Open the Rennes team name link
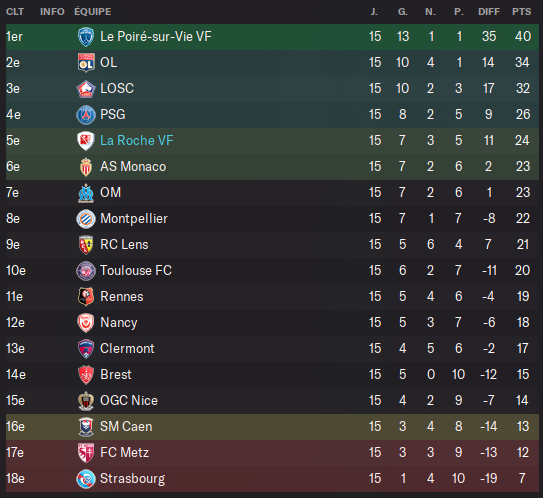Viewport: 543px width, 498px height. pyautogui.click(x=122, y=296)
